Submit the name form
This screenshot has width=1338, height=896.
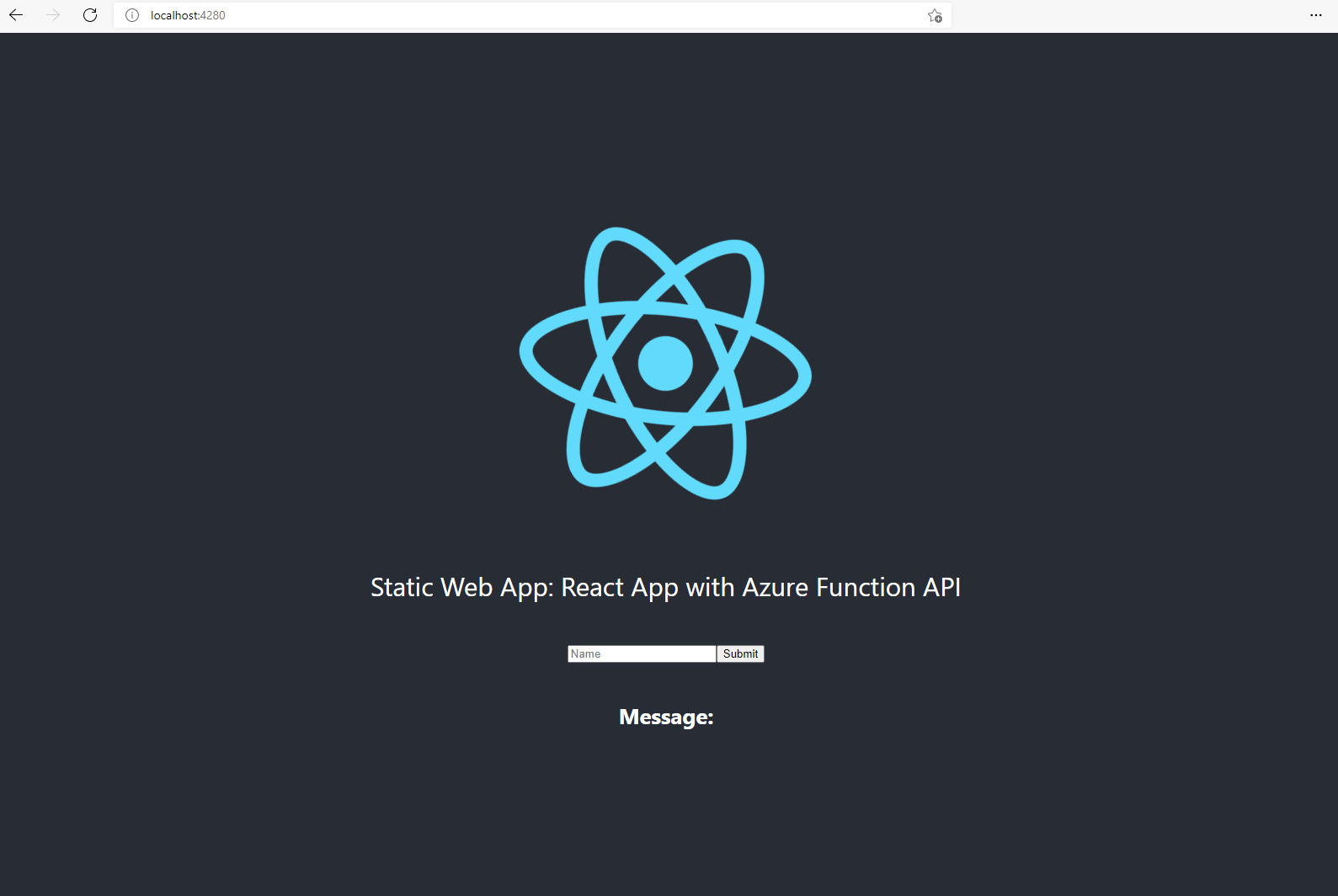(x=740, y=654)
